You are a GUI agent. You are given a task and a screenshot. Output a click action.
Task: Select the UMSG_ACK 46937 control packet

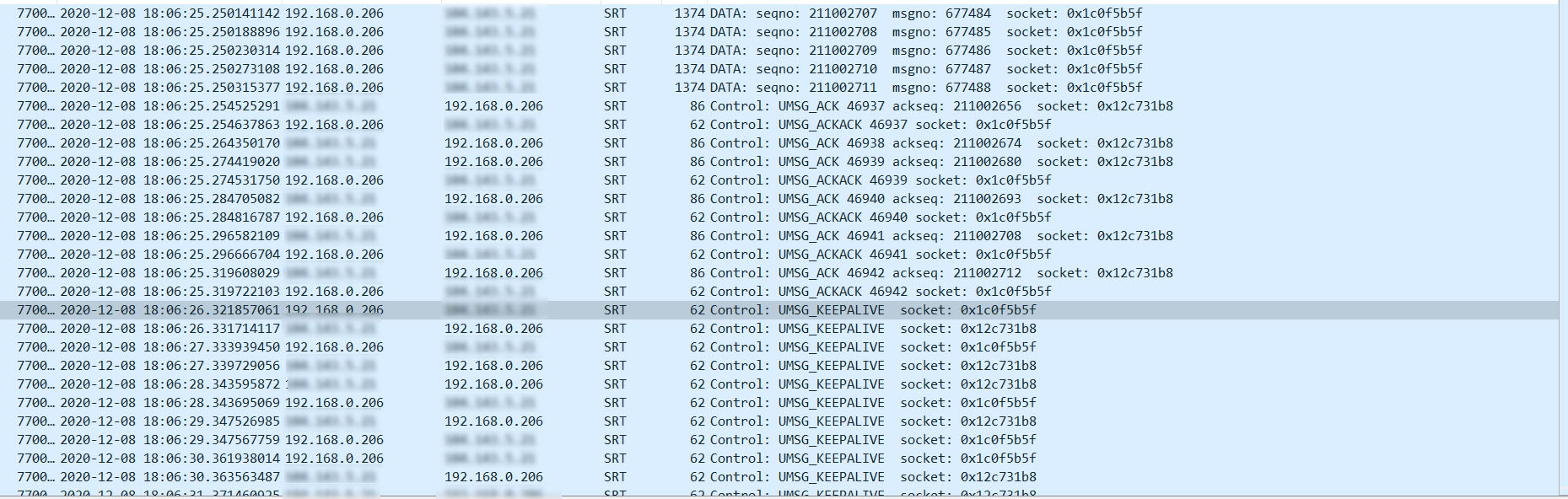click(x=759, y=105)
